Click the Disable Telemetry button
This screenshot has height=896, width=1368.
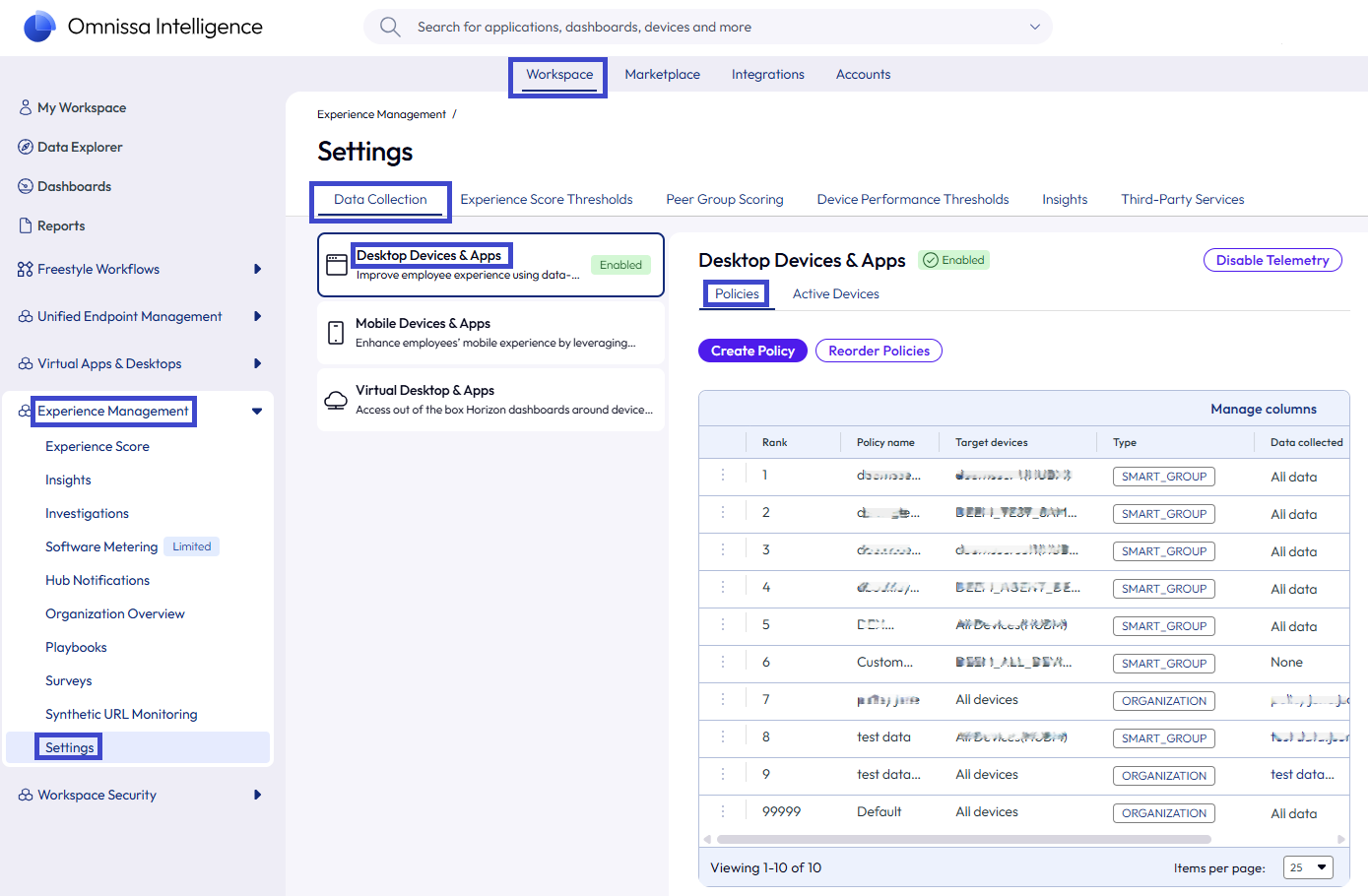tap(1272, 260)
